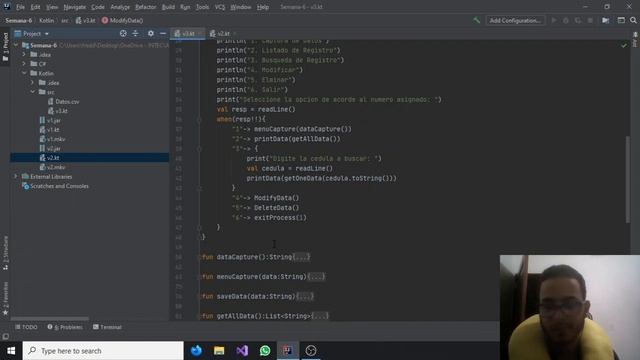Click the Windows taskbar search box

pyautogui.click(x=103, y=351)
